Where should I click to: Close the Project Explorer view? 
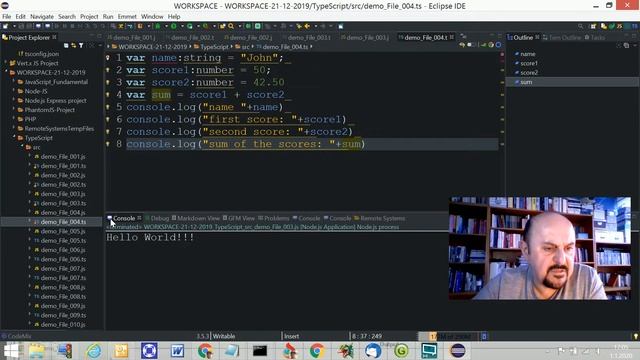tap(54, 37)
